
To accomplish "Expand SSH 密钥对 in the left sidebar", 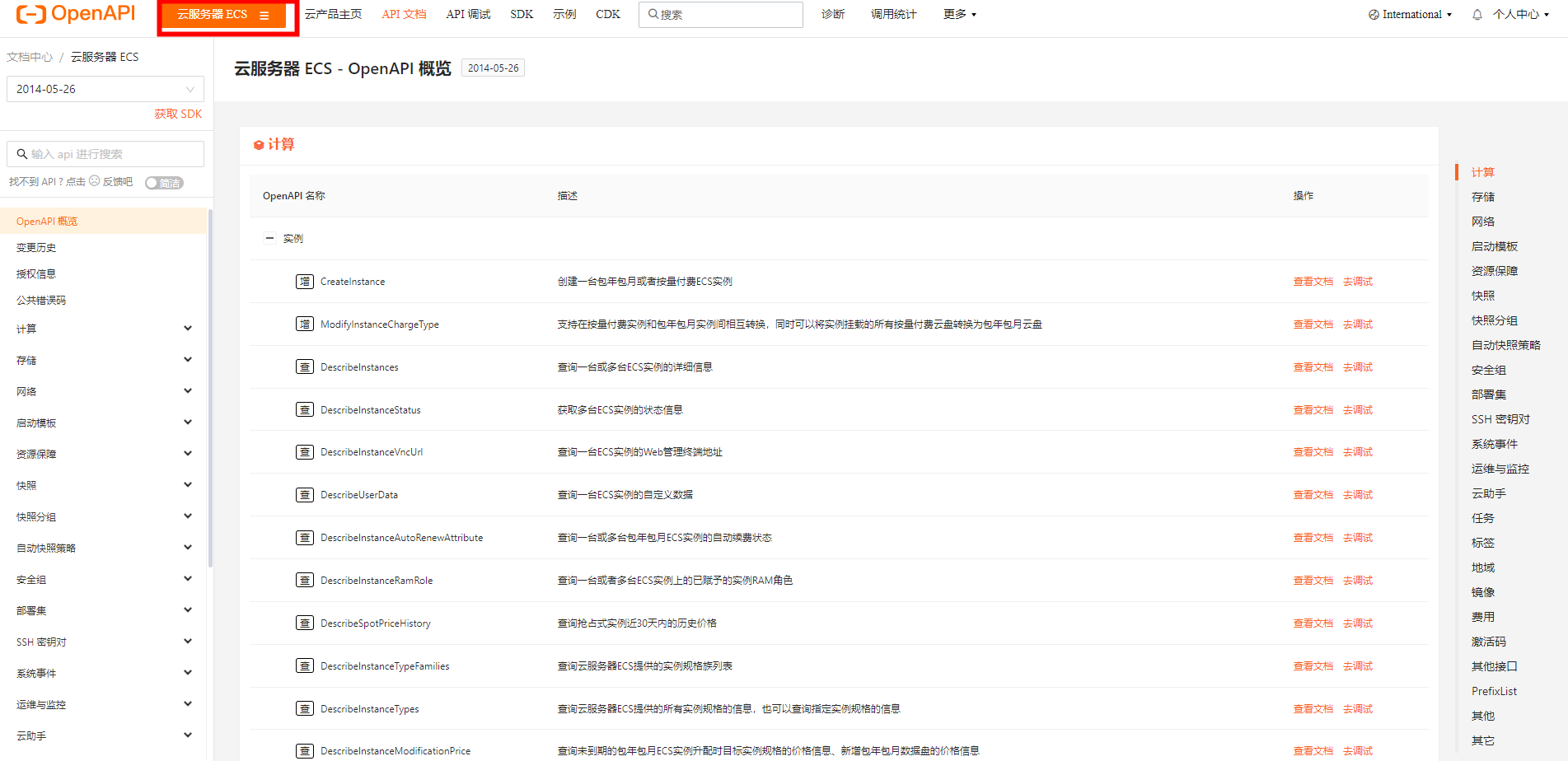I will [x=188, y=642].
